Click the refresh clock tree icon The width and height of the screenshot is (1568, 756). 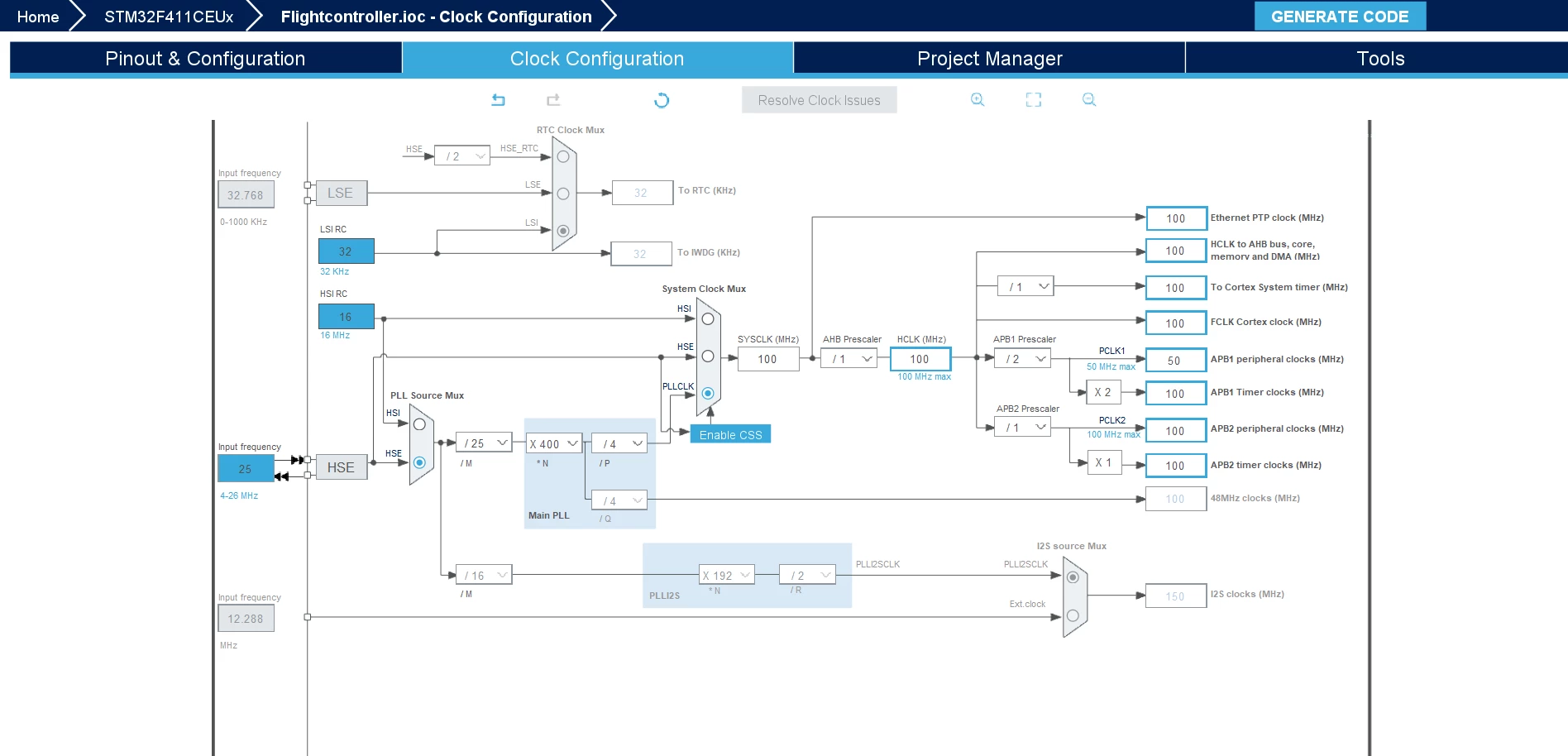(x=662, y=100)
